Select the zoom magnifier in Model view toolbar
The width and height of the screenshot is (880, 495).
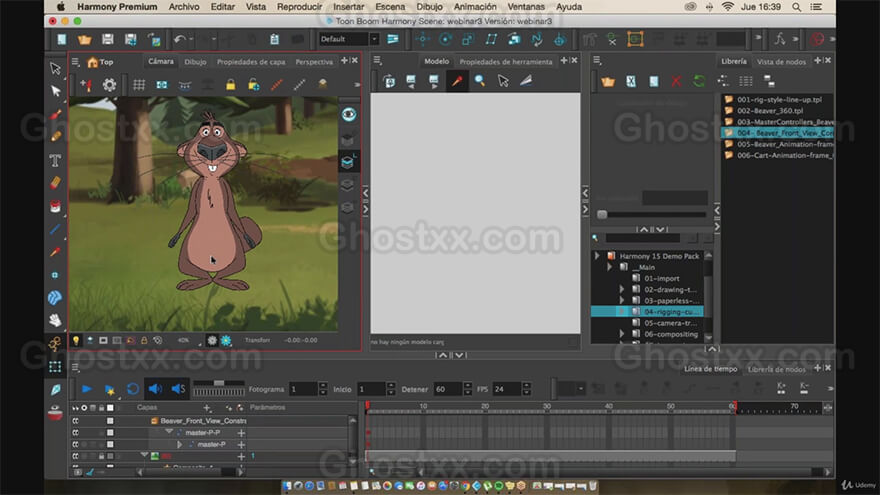[480, 81]
